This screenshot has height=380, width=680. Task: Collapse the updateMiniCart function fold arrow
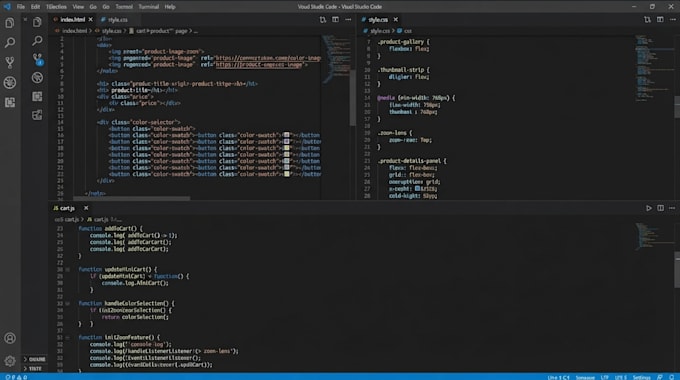coord(68,269)
